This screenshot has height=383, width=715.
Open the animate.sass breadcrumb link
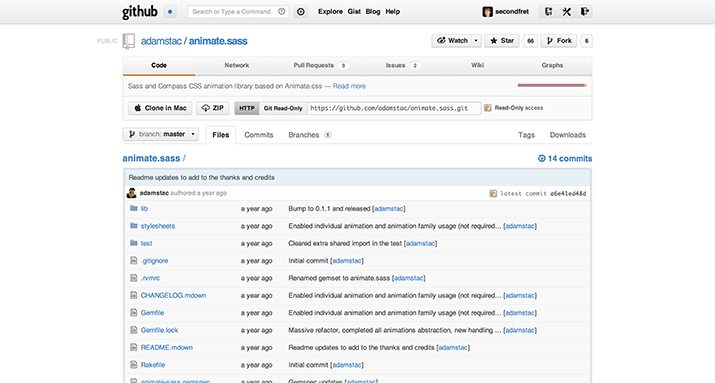coord(151,158)
